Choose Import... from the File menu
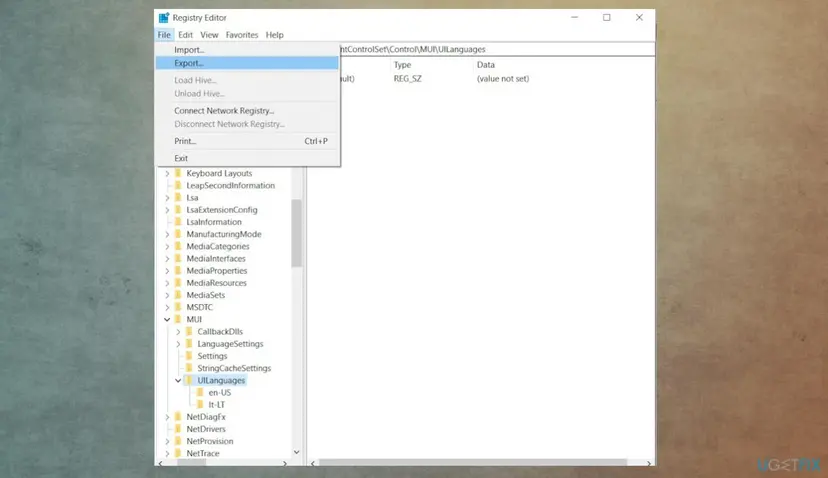The image size is (828, 478). click(247, 50)
